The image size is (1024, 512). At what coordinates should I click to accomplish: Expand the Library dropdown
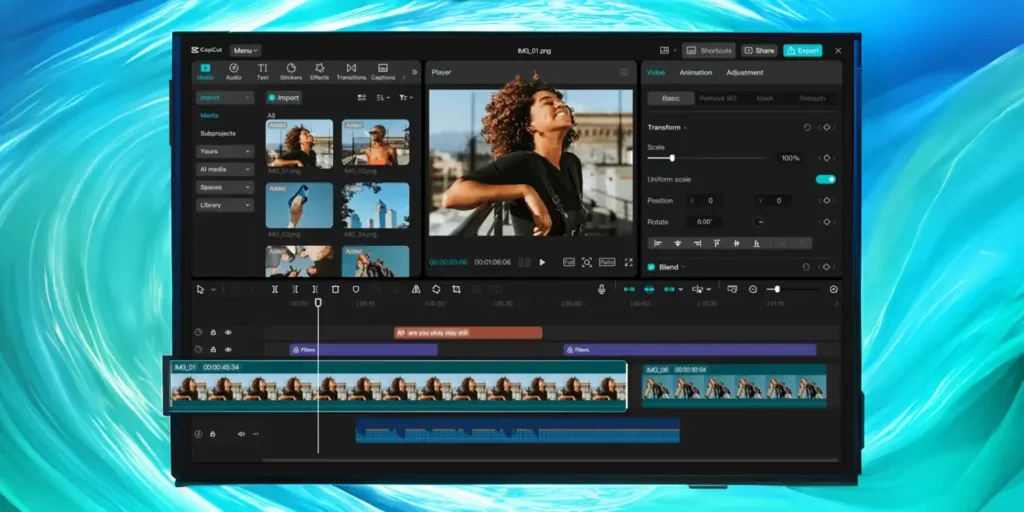pos(225,205)
